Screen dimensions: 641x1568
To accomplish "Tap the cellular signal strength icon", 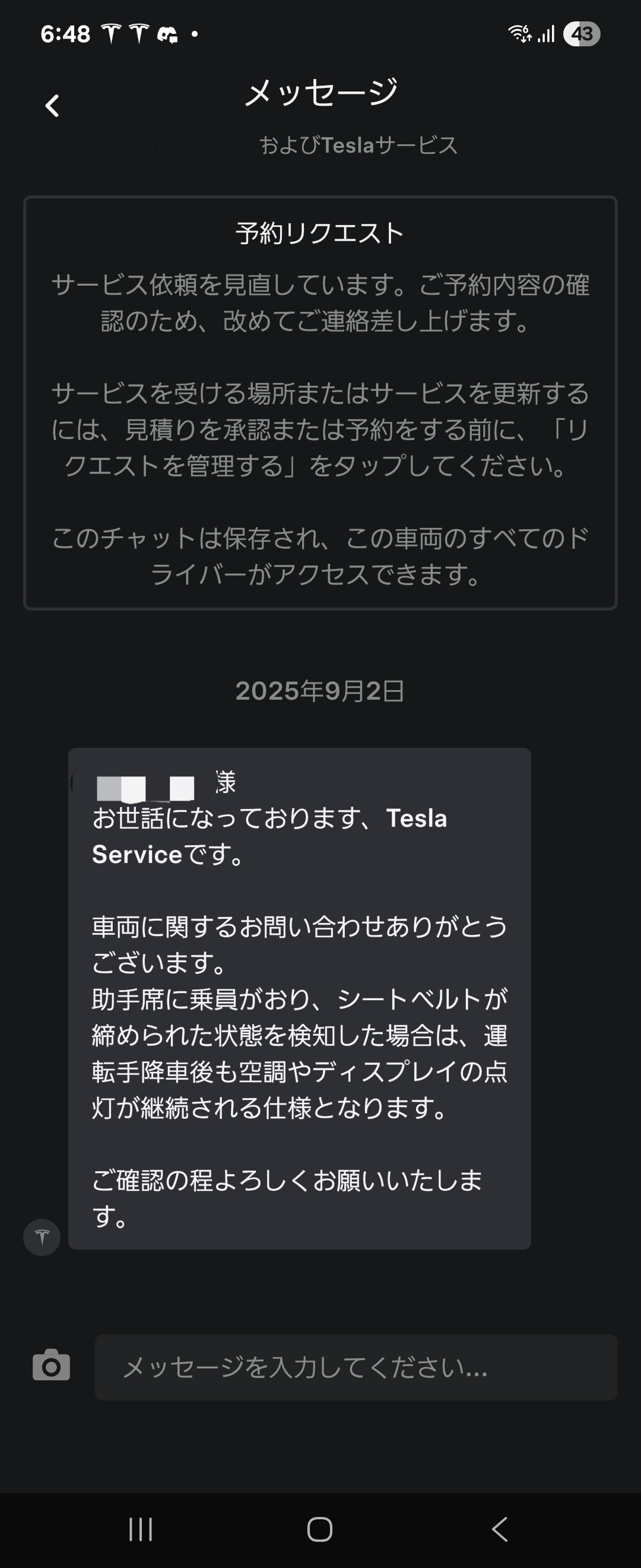I will [546, 34].
